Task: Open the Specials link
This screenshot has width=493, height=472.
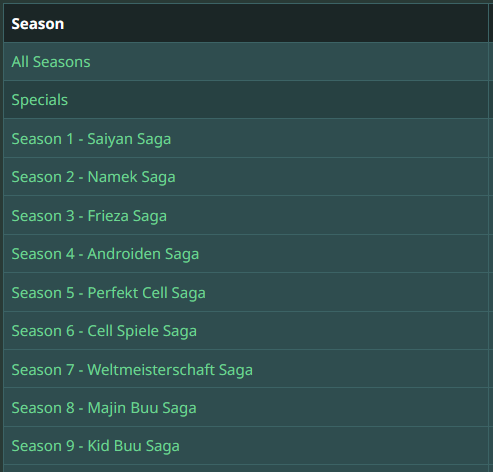Action: tap(40, 100)
